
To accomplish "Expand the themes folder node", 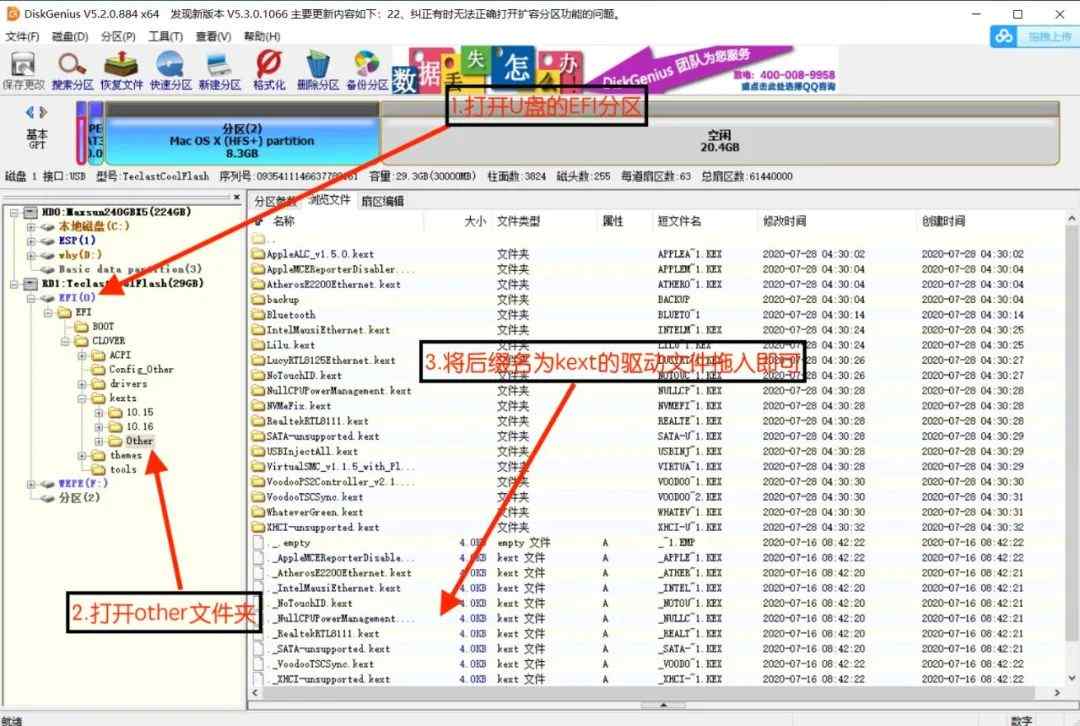I will point(82,455).
